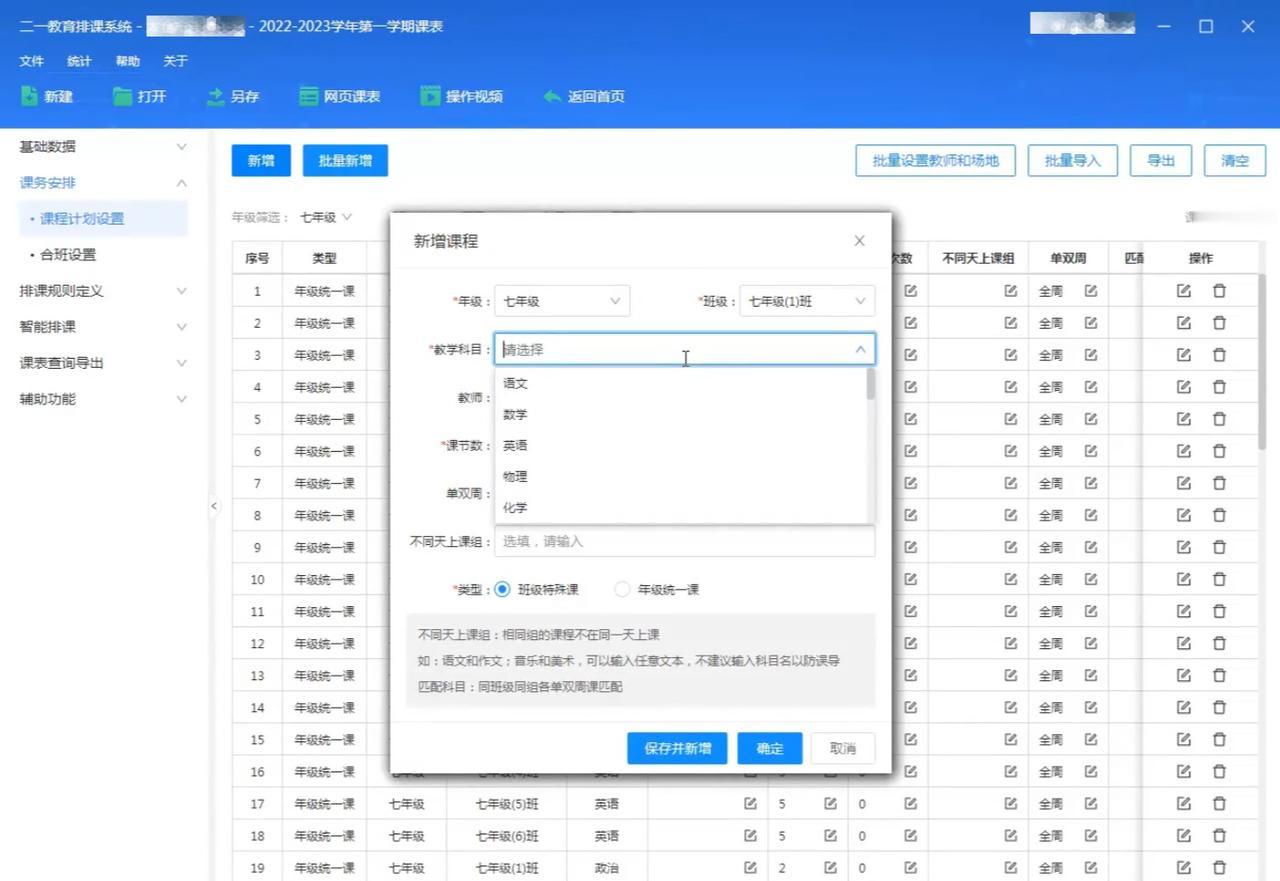
Task: Open the 文件 menu
Action: pyautogui.click(x=31, y=61)
